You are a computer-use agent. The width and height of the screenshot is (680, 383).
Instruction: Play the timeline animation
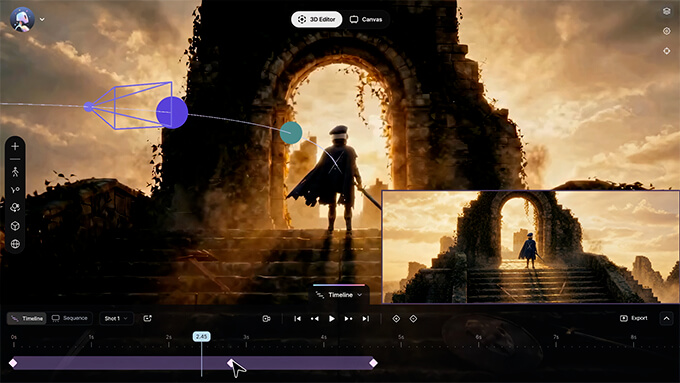pos(332,318)
